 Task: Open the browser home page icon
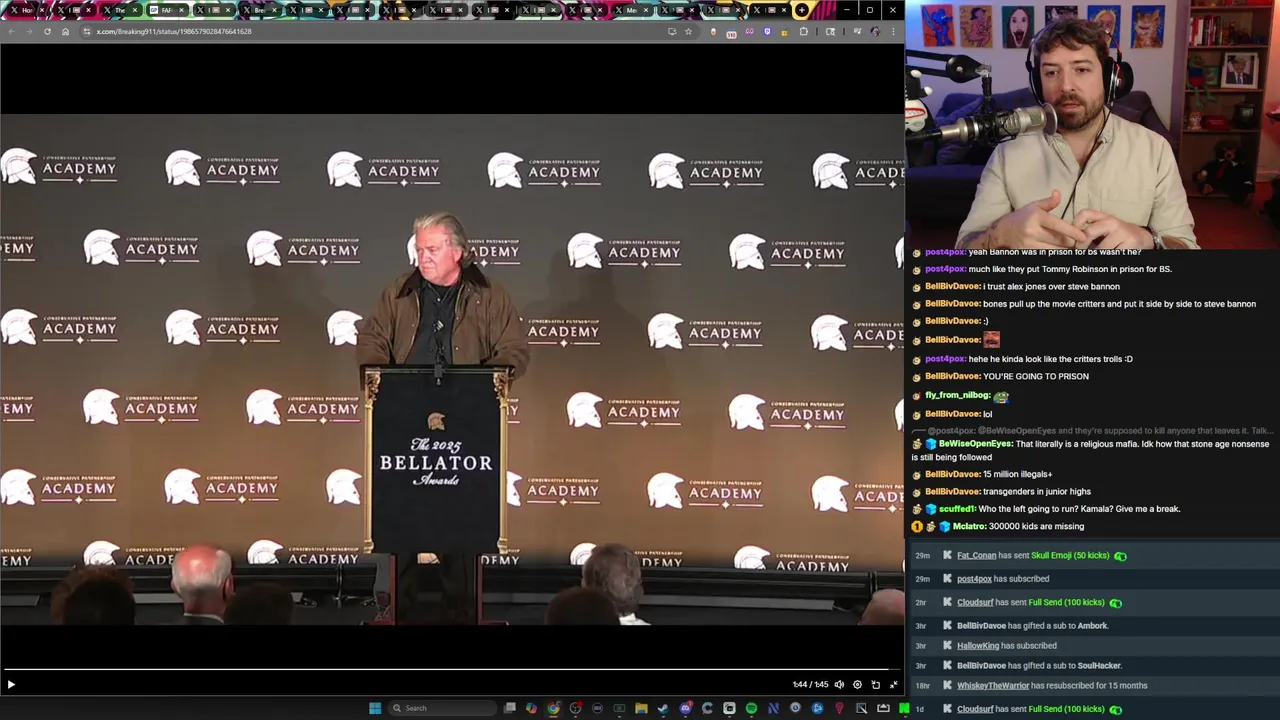[65, 31]
